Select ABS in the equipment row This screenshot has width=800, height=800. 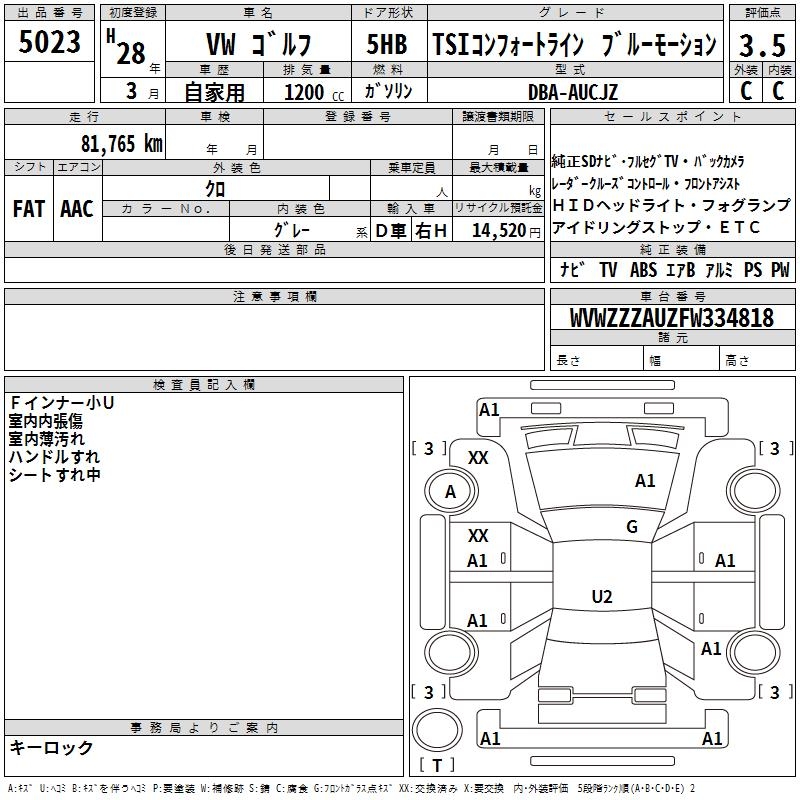tap(643, 270)
